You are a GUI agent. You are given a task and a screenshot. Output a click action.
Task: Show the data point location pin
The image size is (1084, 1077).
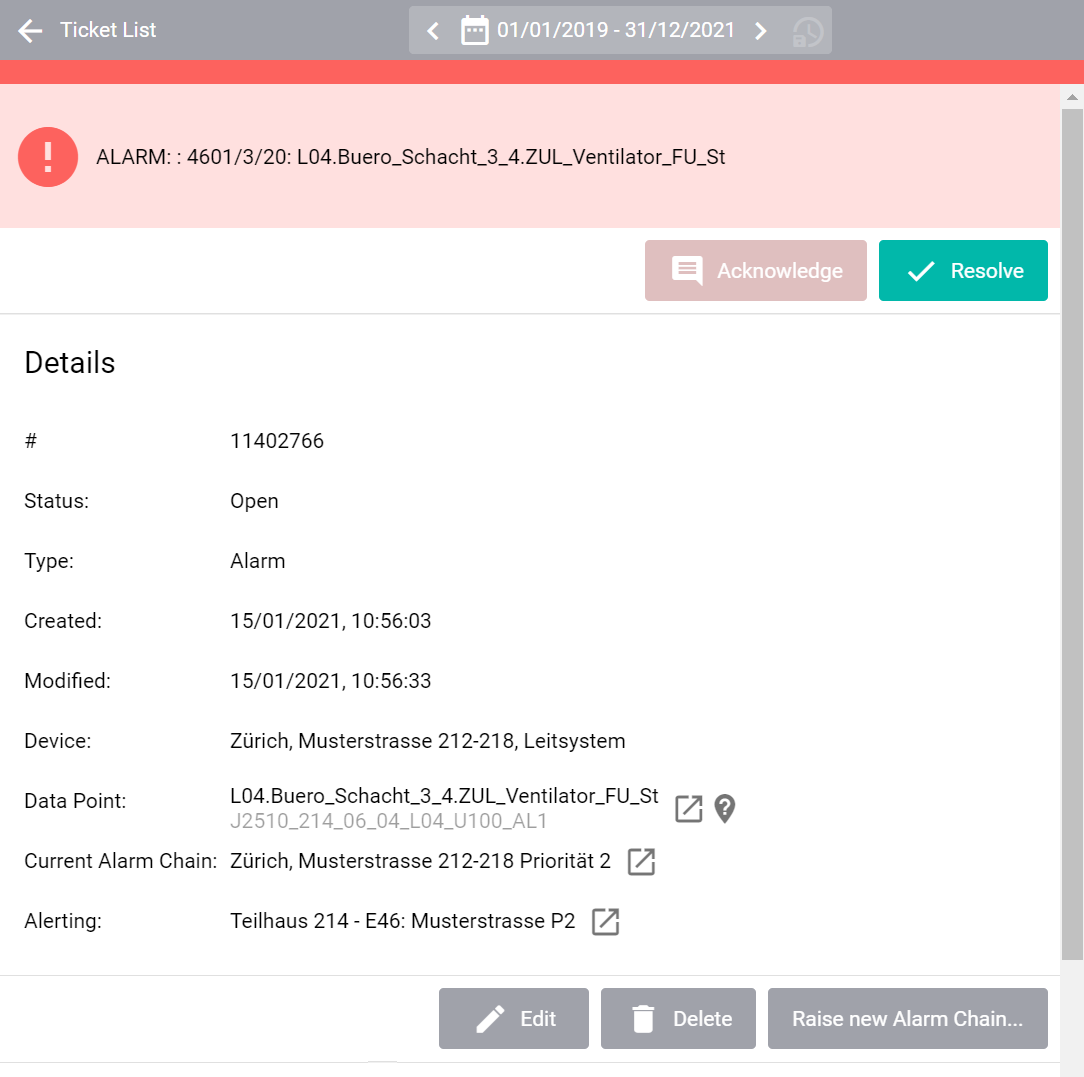pos(725,808)
